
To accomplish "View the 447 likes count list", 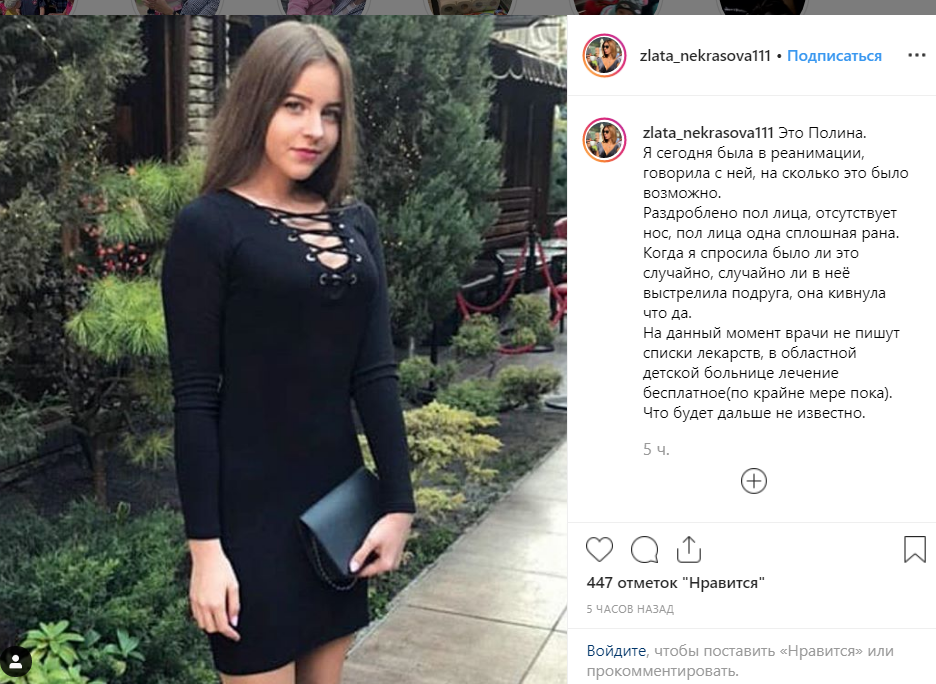I will [x=675, y=583].
